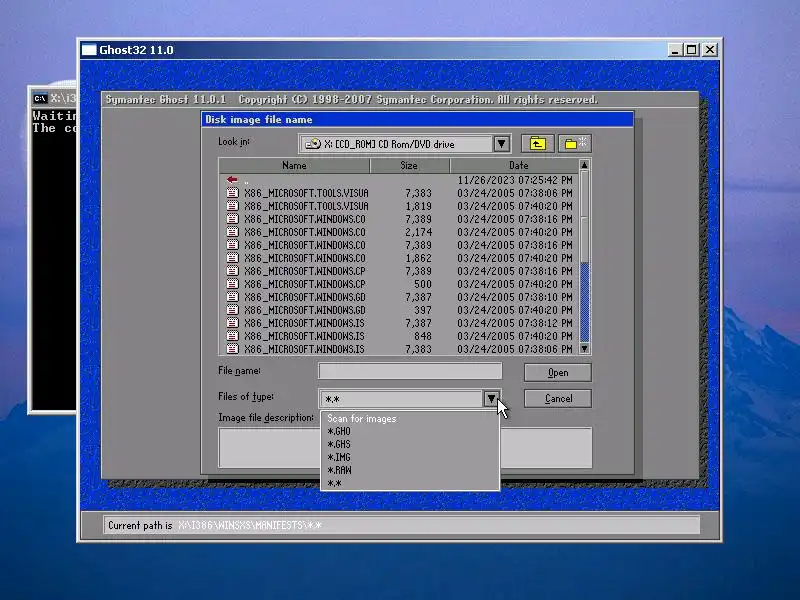Create new folder icon
The width and height of the screenshot is (800, 600).
click(x=575, y=144)
